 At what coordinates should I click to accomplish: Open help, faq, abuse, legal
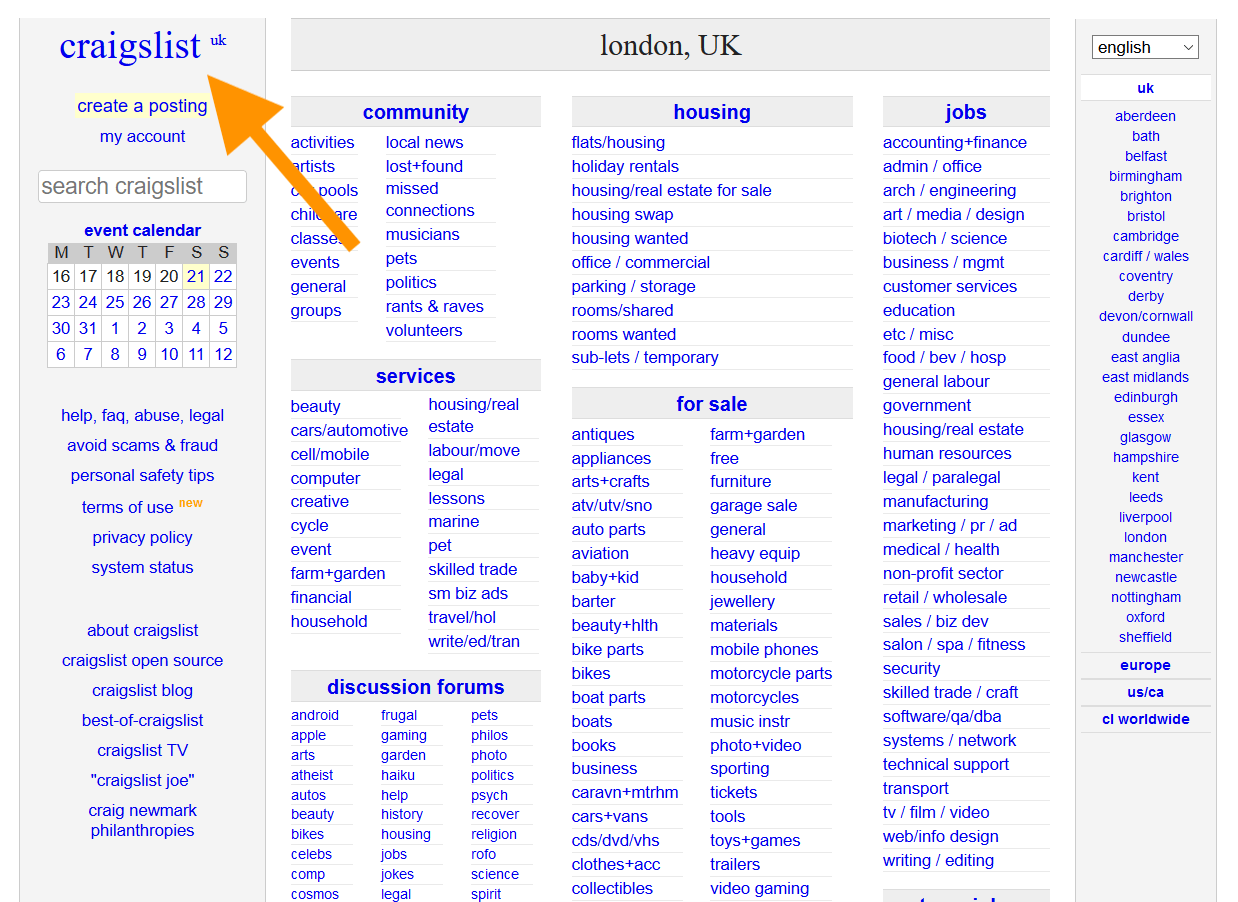142,415
